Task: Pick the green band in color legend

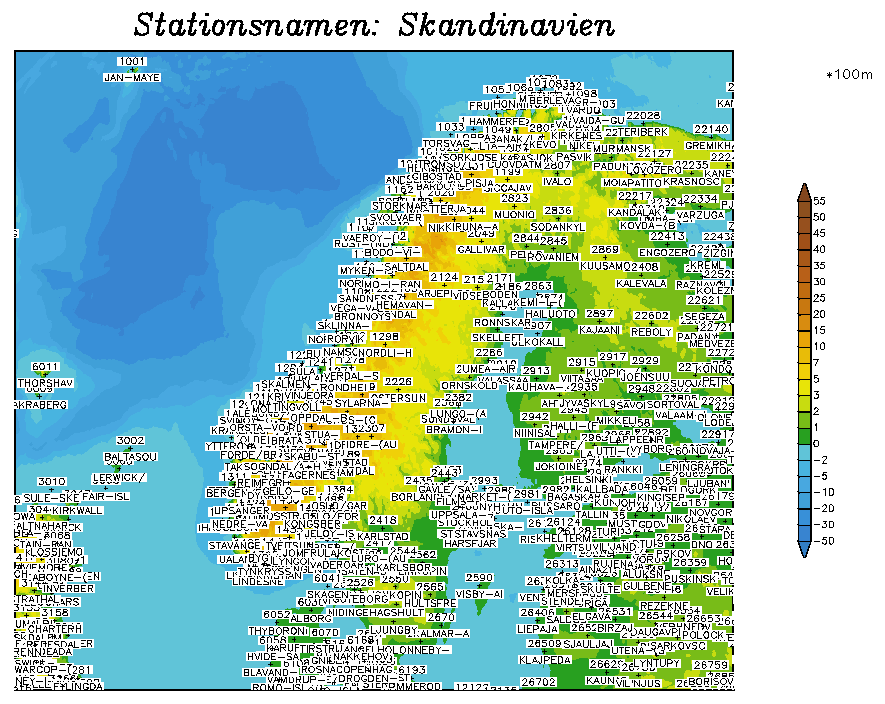Action: coord(804,436)
